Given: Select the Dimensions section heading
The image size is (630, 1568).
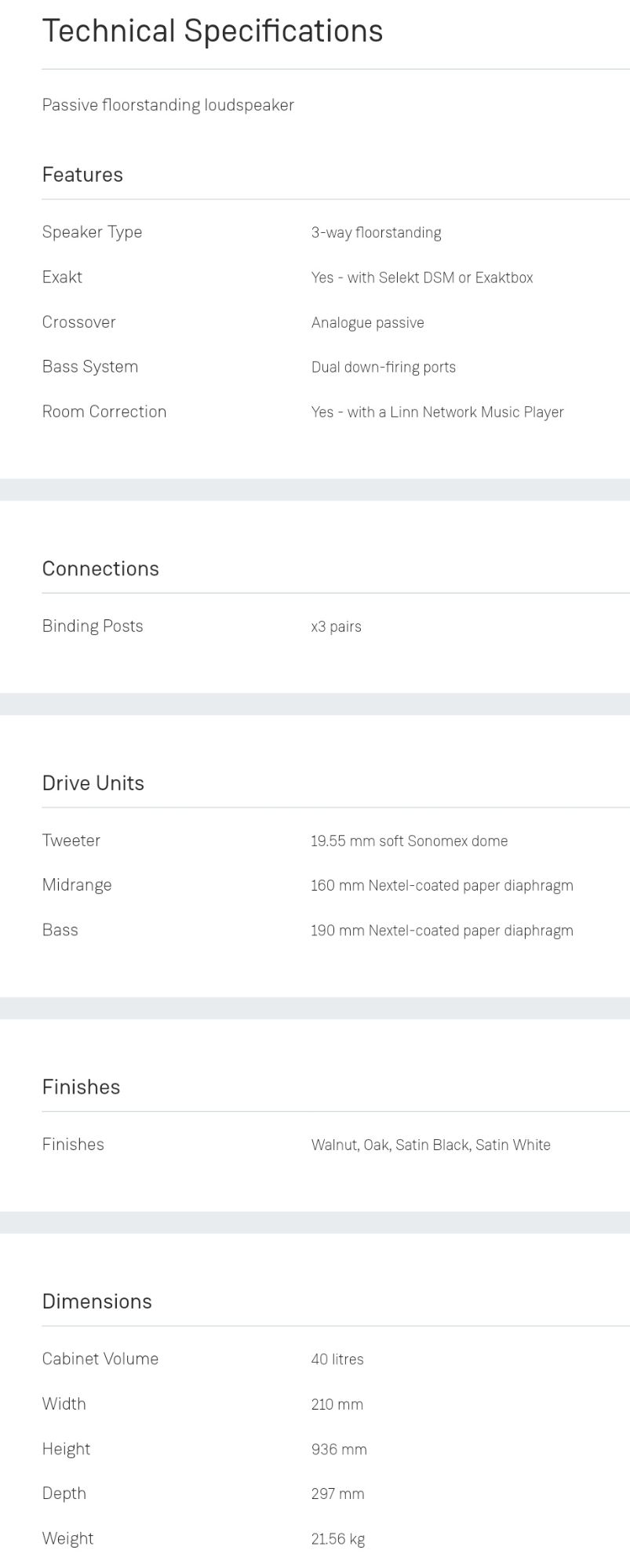Looking at the screenshot, I should (x=97, y=1301).
